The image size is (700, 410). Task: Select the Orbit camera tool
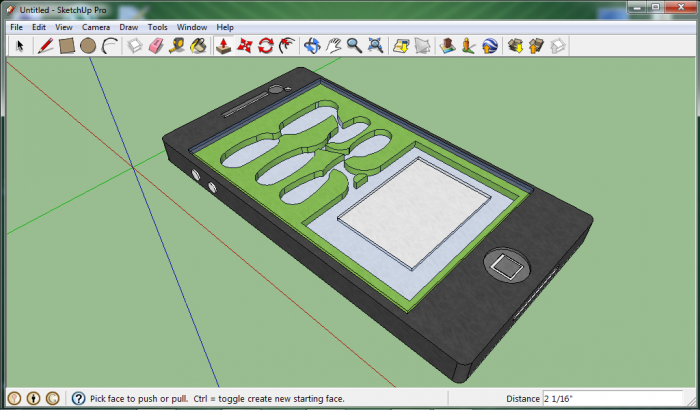[312, 46]
